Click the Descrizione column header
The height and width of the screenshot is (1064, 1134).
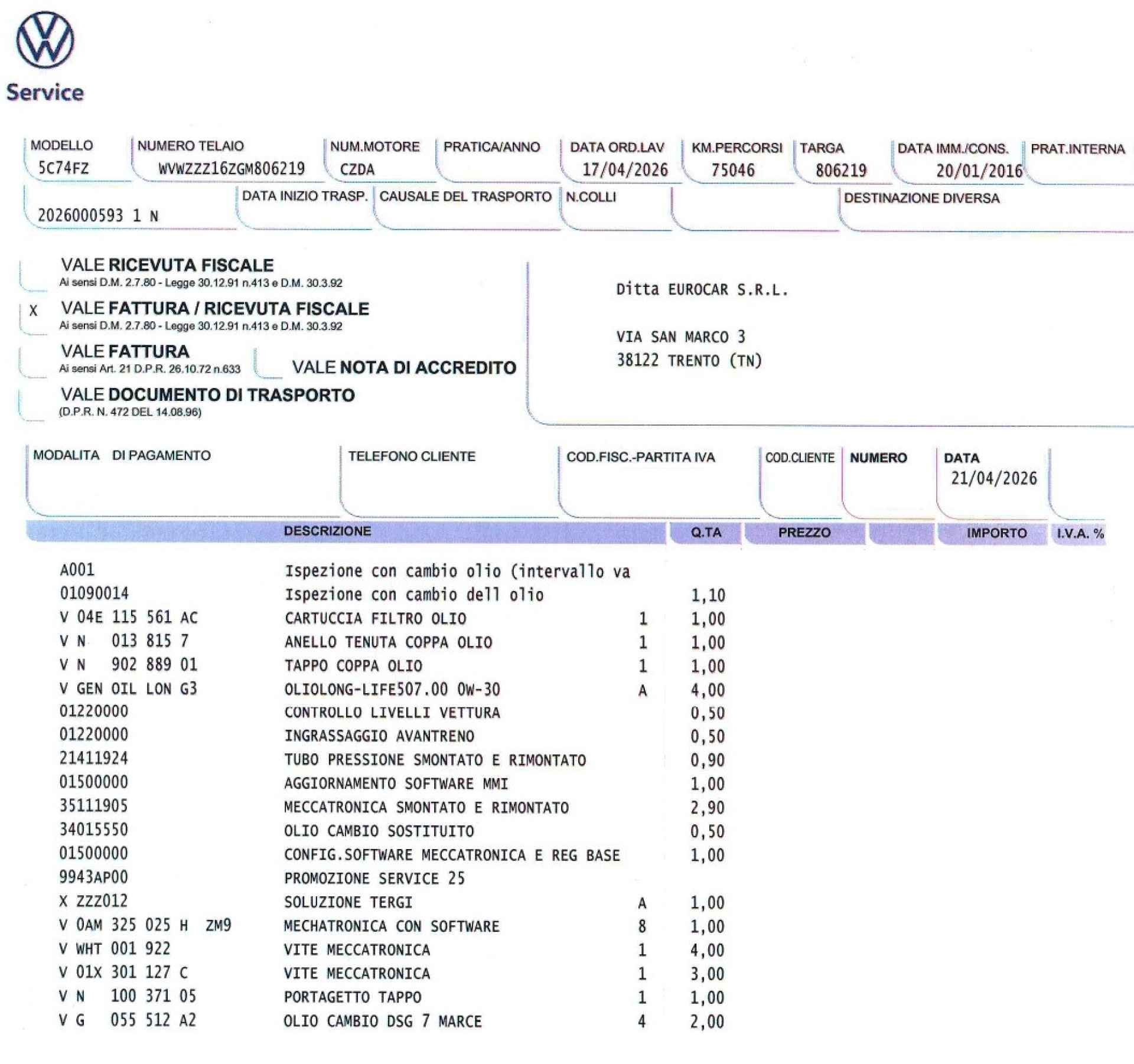(327, 531)
